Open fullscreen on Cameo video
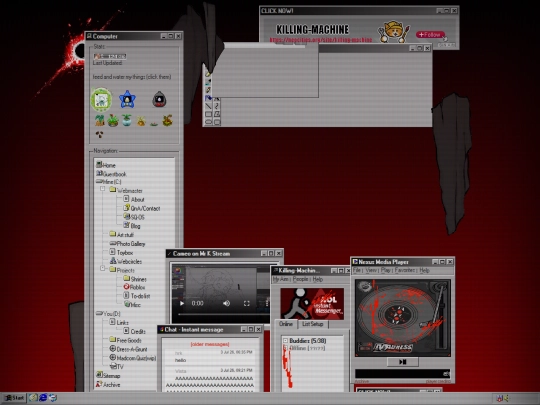The image size is (540, 405). coord(247,303)
